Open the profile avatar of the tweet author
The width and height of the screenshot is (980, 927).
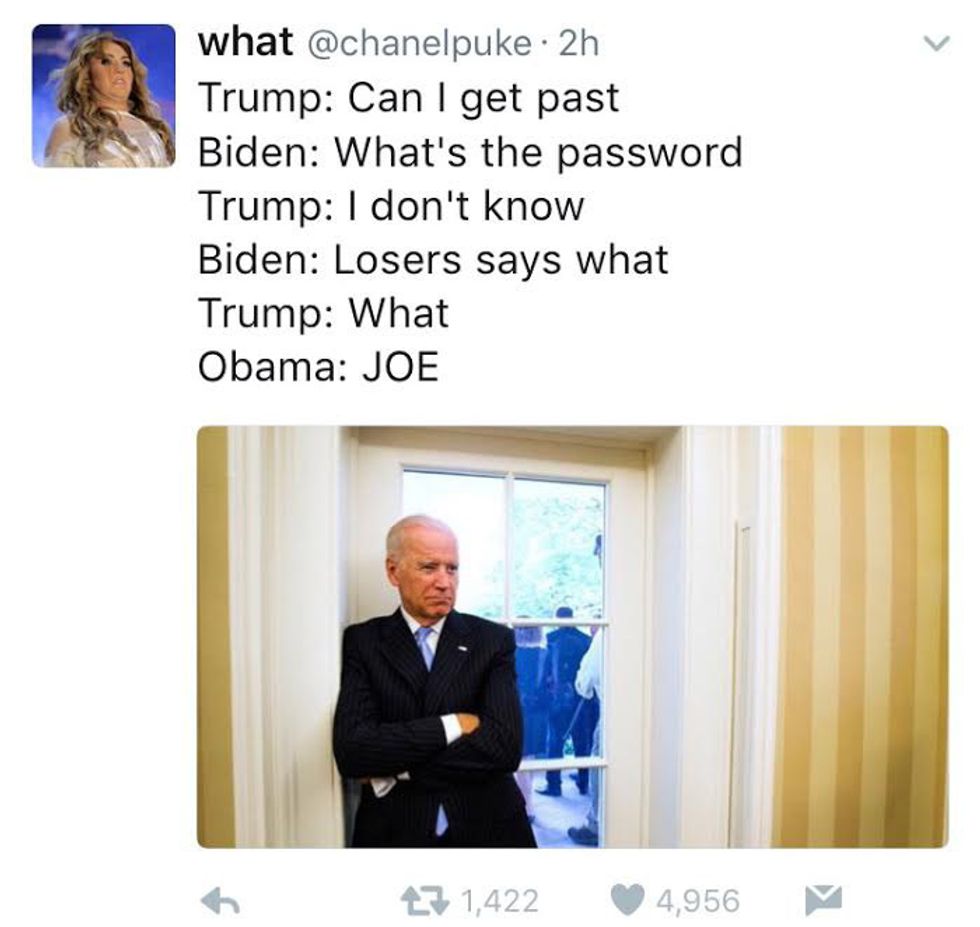104,96
